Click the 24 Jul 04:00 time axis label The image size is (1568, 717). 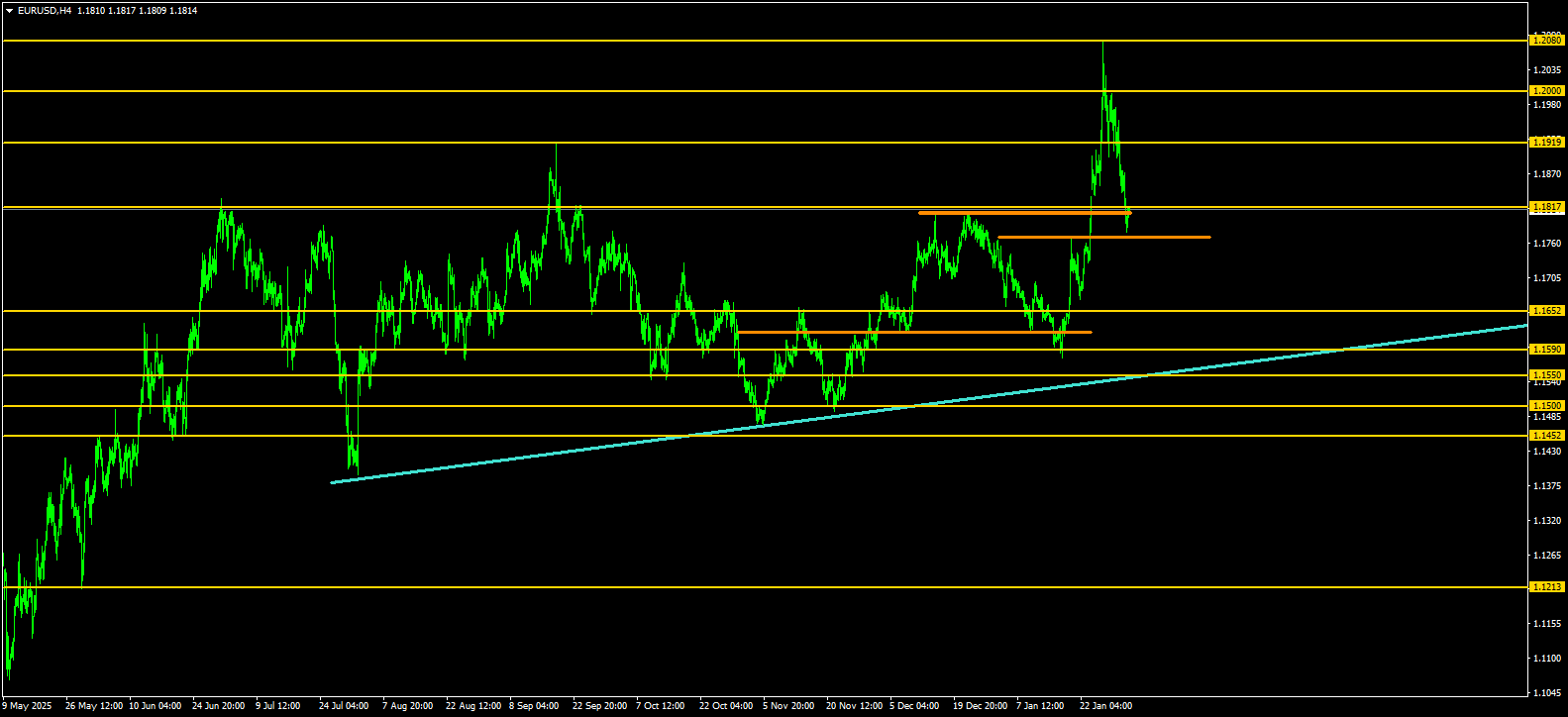tap(344, 706)
